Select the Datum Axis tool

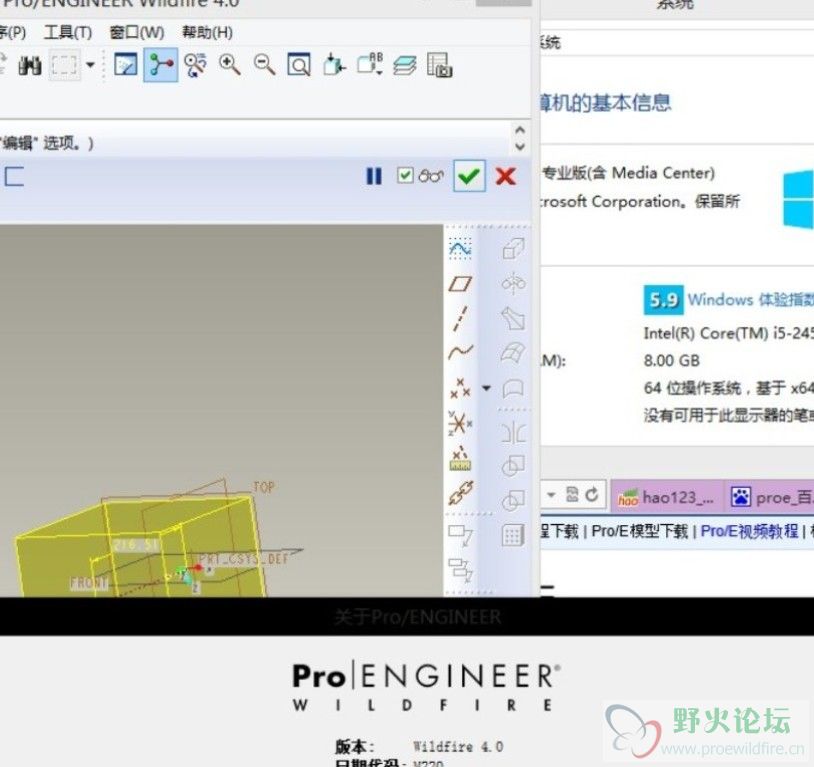tap(459, 318)
